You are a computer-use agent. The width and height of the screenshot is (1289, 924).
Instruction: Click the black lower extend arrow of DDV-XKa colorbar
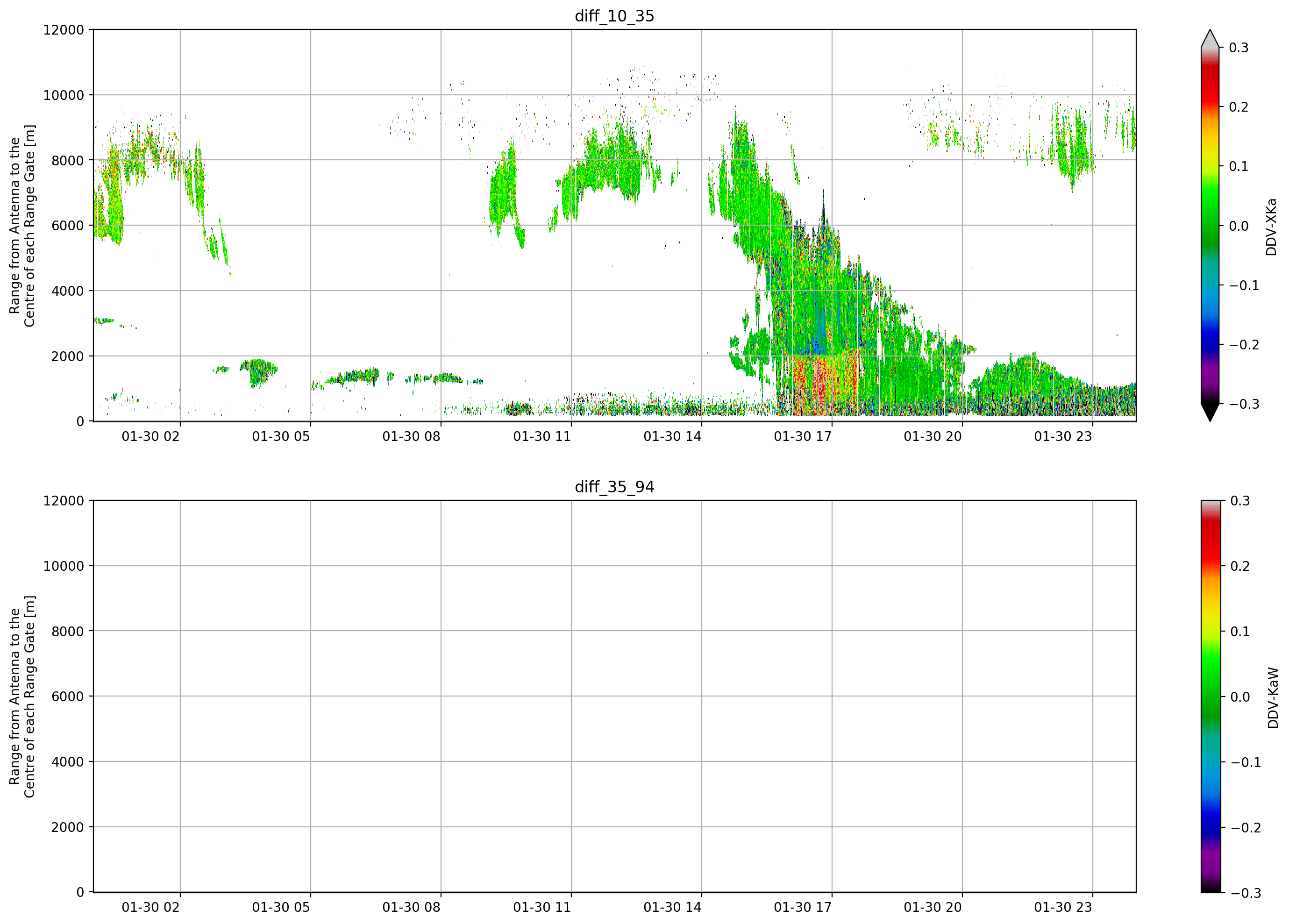pos(1210,412)
